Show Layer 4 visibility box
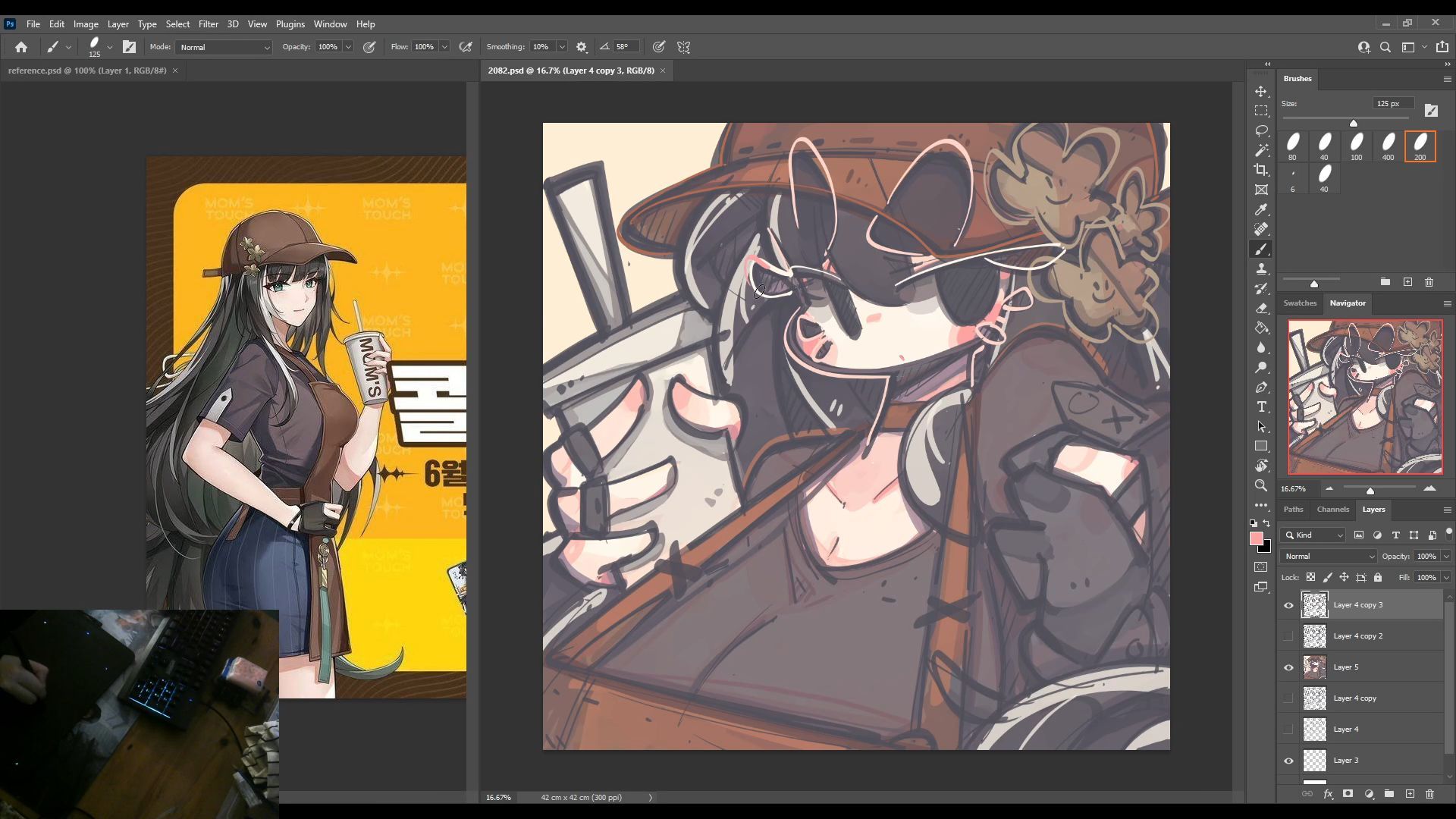The height and width of the screenshot is (819, 1456). 1288,730
